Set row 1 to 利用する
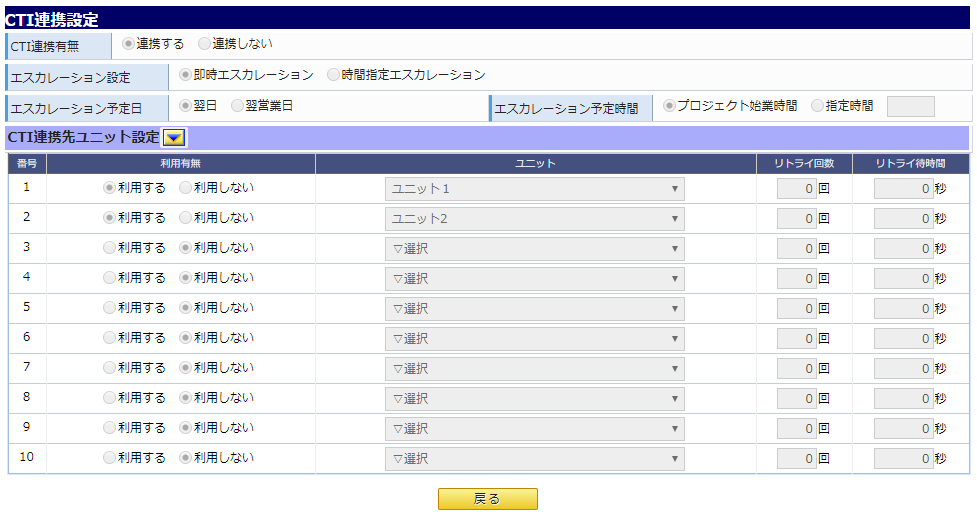Screen dimensions: 977x517 tap(109, 187)
